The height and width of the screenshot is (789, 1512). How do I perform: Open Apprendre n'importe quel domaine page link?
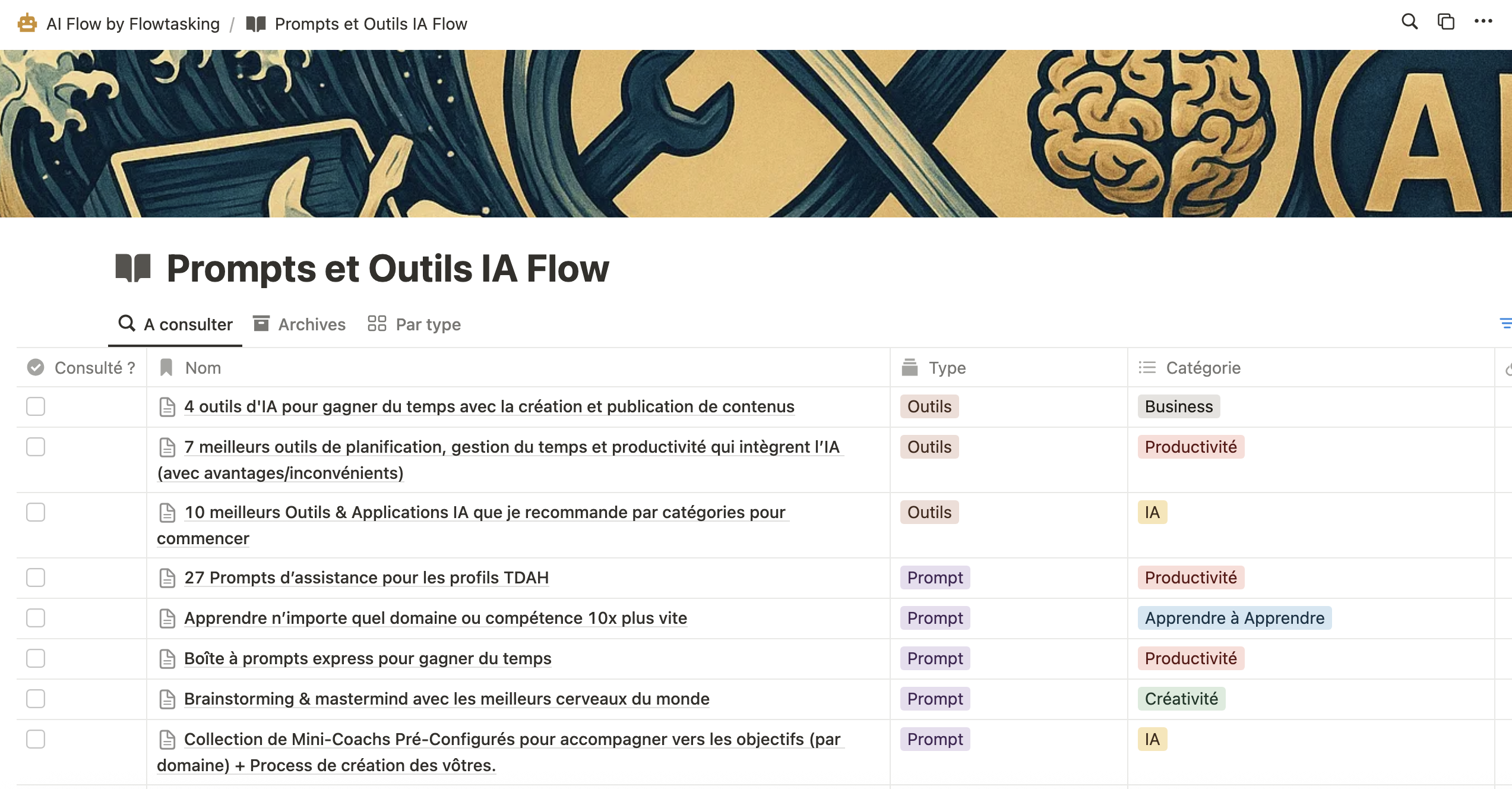tap(435, 618)
